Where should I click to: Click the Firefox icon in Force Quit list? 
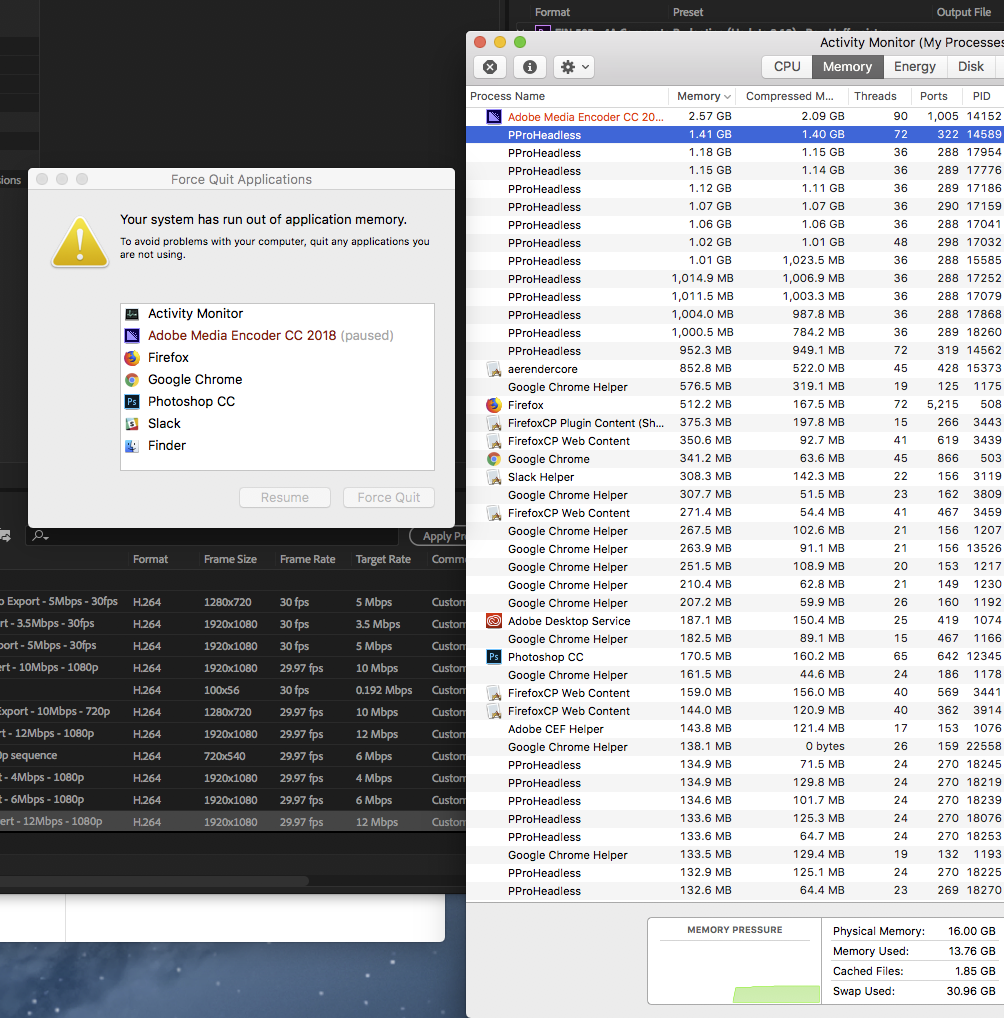pyautogui.click(x=132, y=358)
